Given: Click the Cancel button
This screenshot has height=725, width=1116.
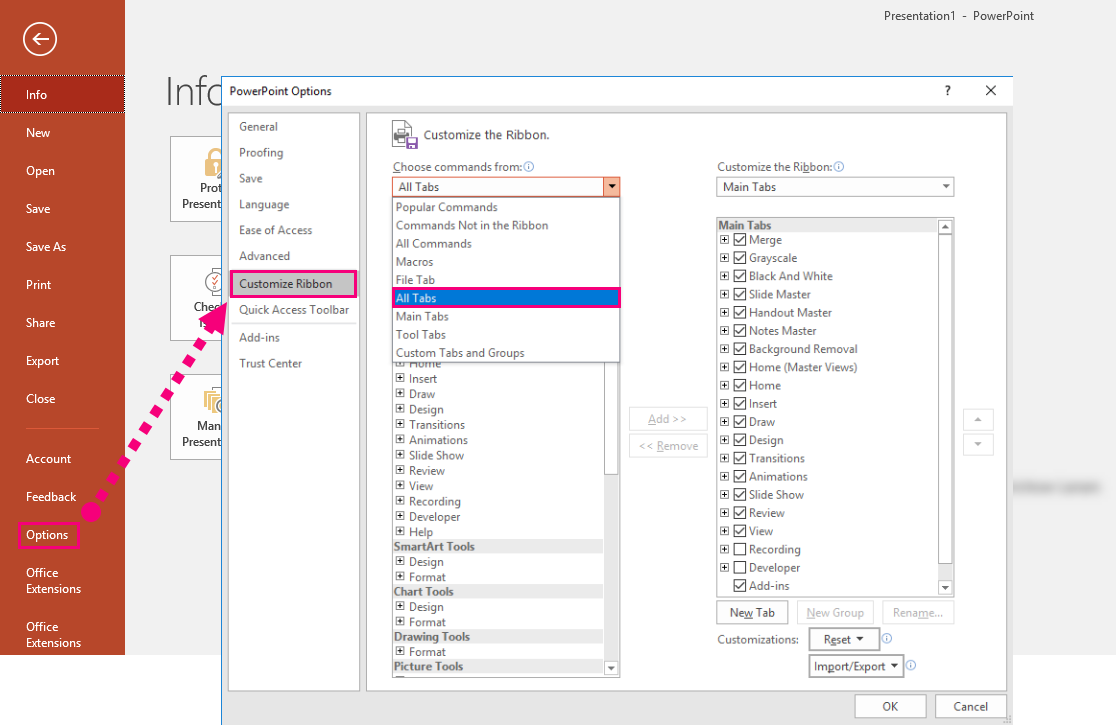Looking at the screenshot, I should (x=970, y=707).
